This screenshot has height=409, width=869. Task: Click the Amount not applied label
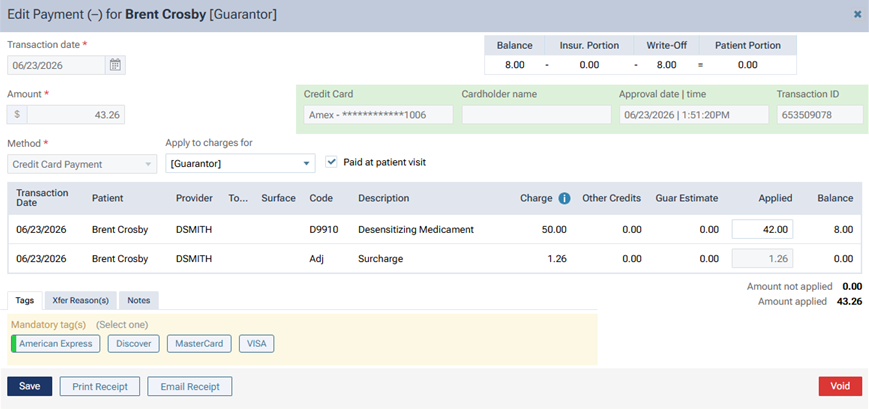pos(789,287)
